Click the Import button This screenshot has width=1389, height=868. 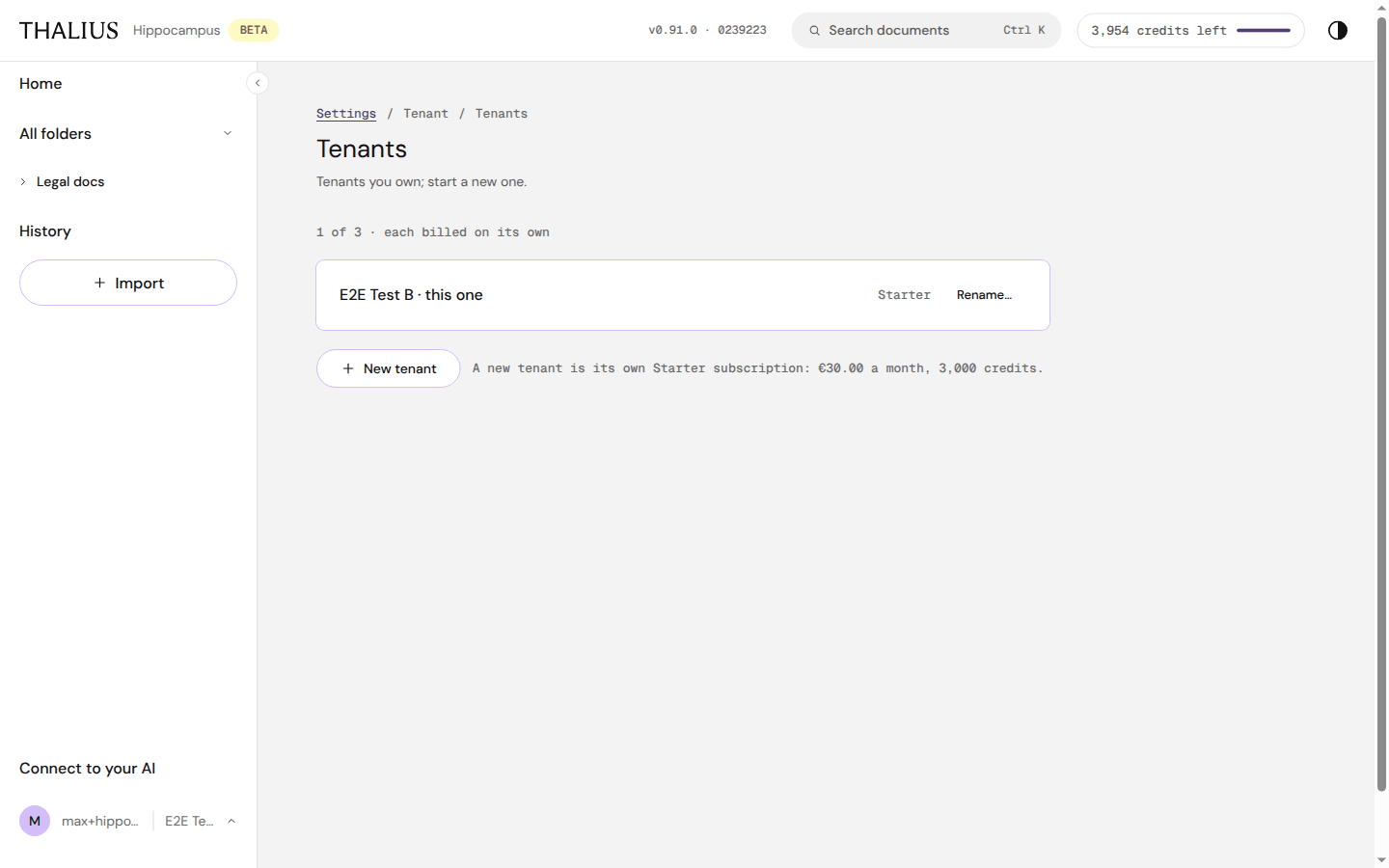pos(128,283)
